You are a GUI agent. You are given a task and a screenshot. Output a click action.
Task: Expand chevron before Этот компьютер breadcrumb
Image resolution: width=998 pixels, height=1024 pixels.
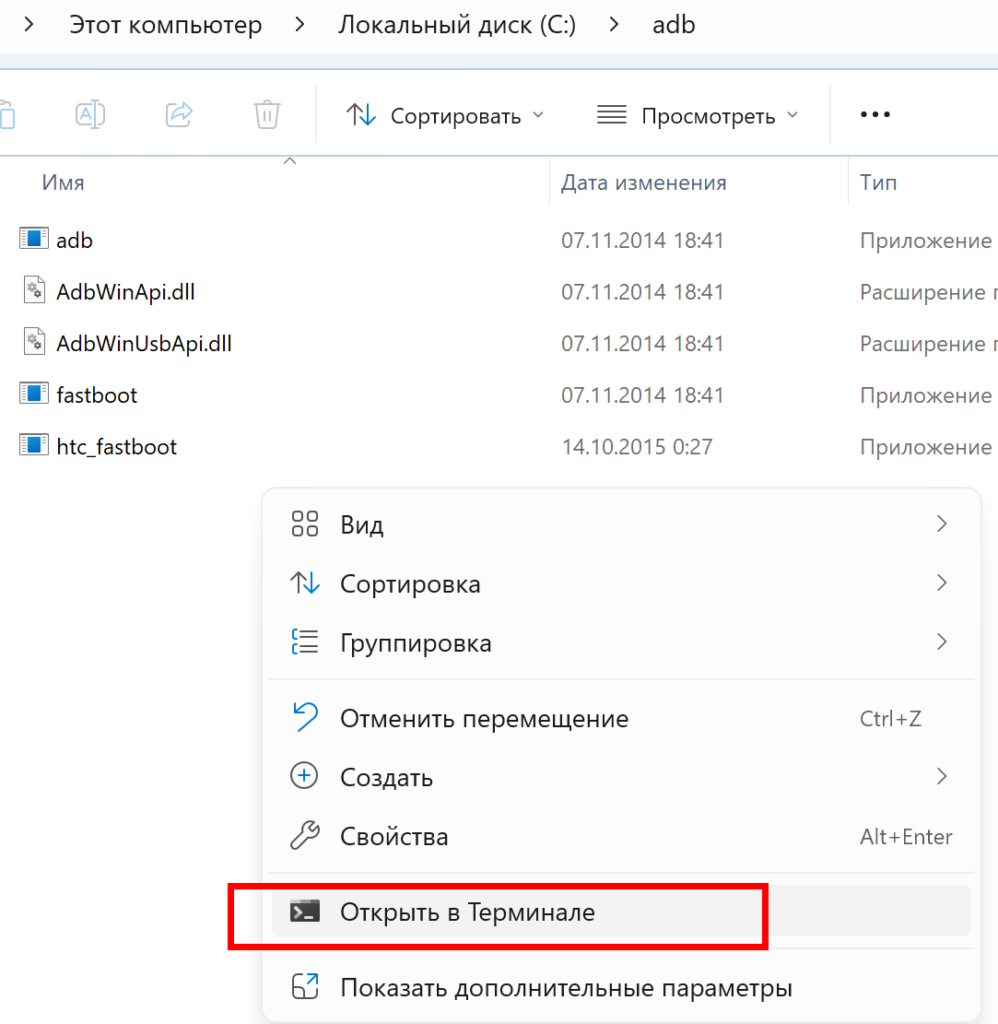29,25
